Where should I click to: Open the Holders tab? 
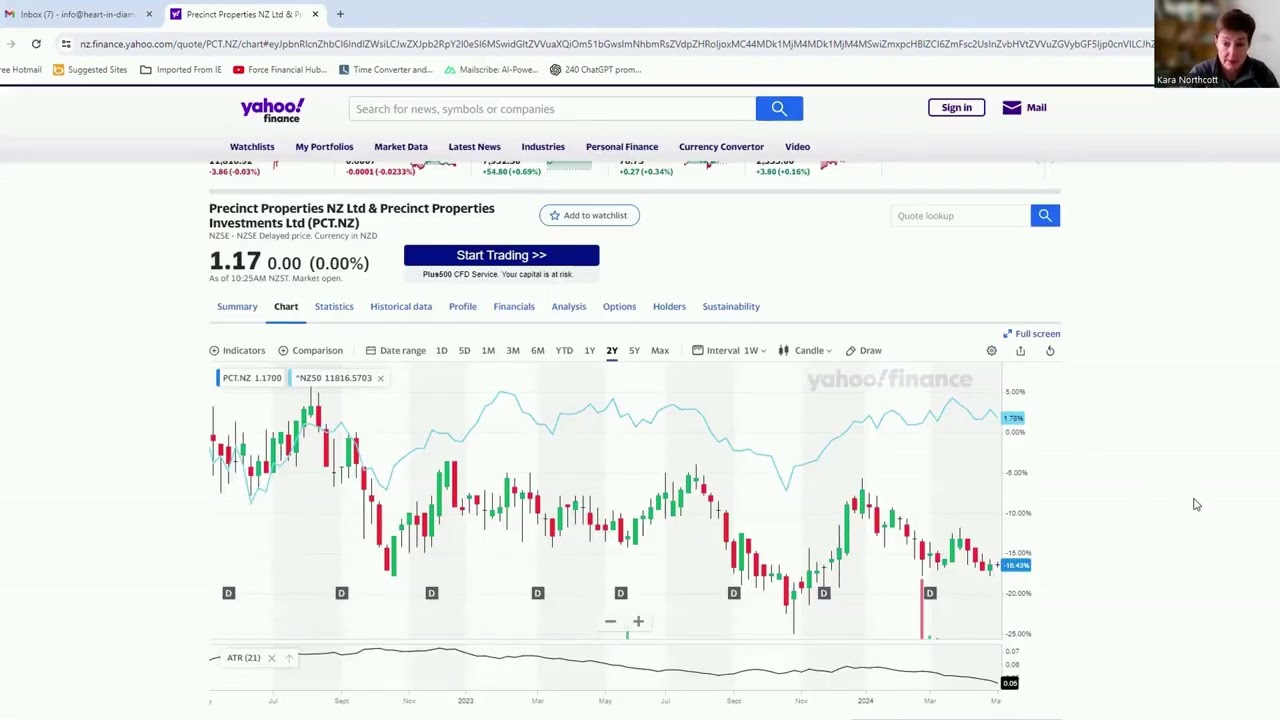coord(669,307)
